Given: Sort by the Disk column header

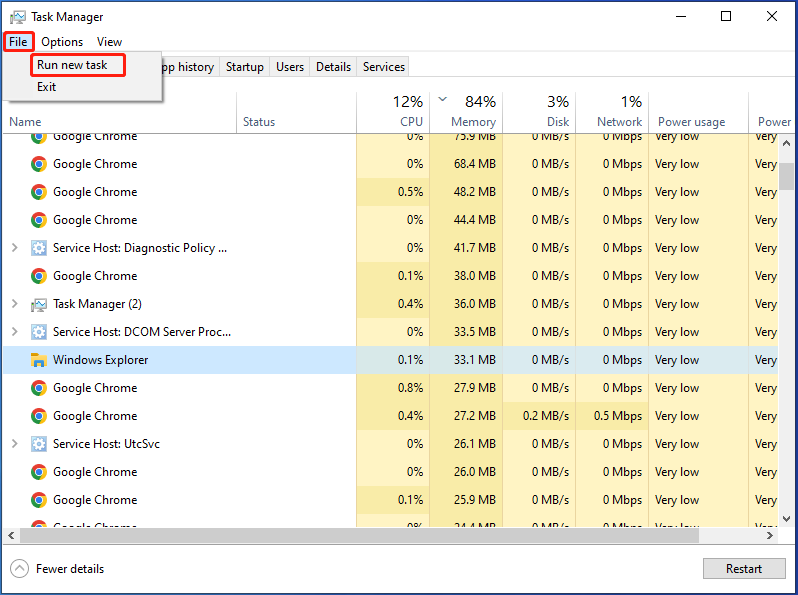Looking at the screenshot, I should coord(539,112).
